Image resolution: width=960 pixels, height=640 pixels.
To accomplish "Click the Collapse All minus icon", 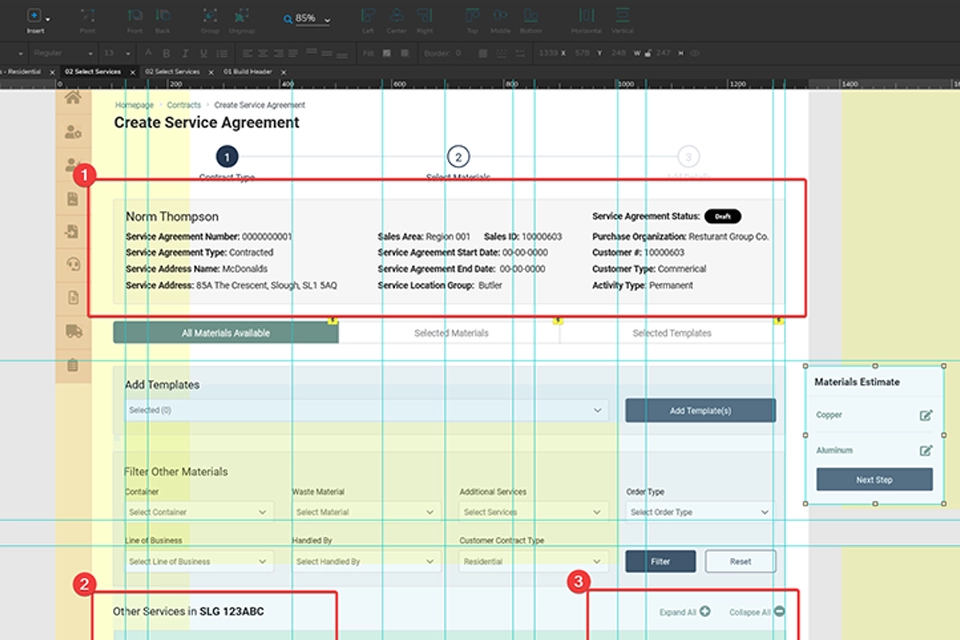I will click(779, 611).
